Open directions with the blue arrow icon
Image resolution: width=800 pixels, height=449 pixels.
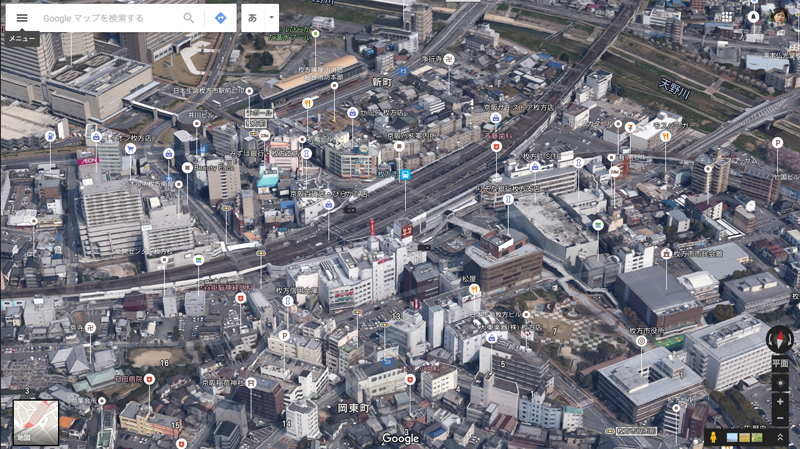pyautogui.click(x=220, y=18)
